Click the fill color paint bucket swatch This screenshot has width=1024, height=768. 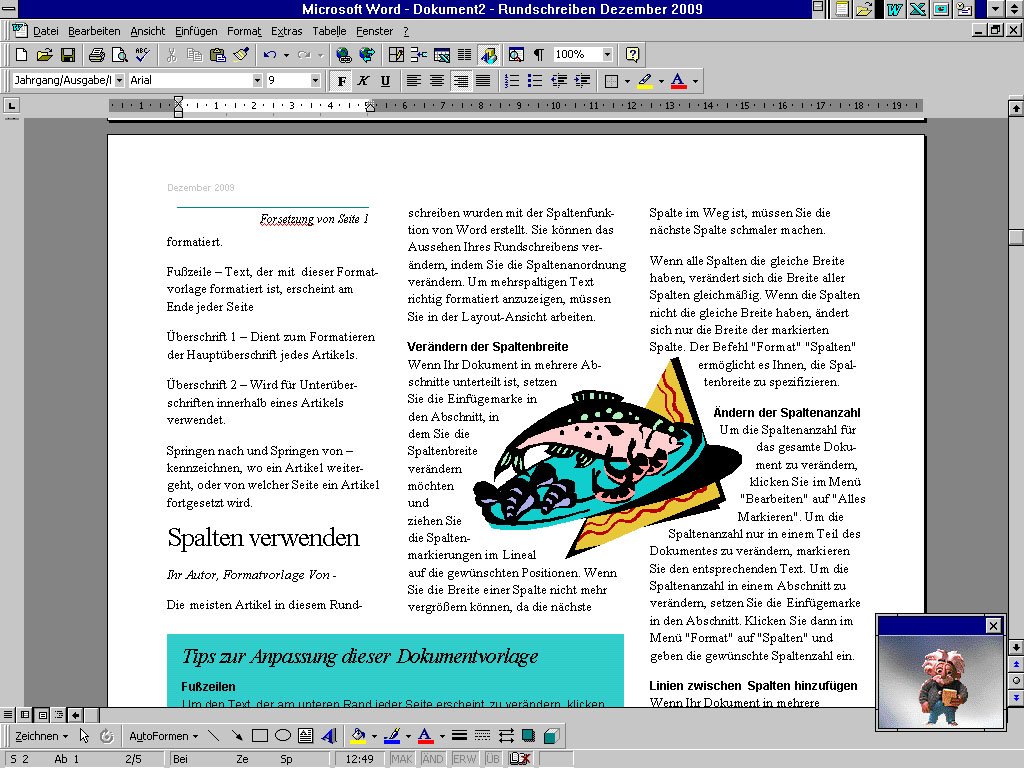pyautogui.click(x=360, y=736)
